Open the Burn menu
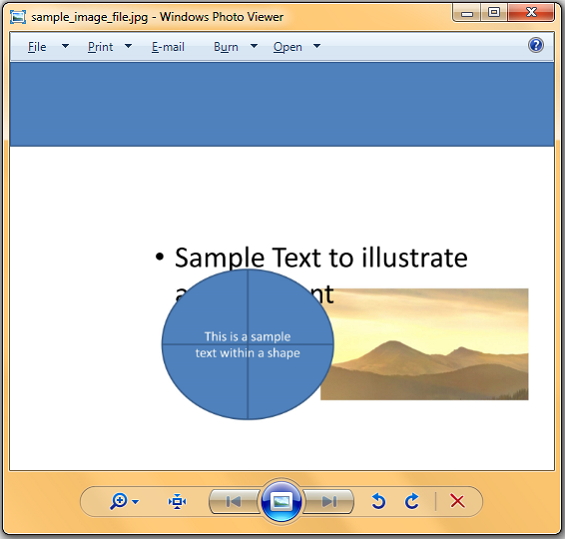Screen dimensions: 565x539 coord(226,47)
